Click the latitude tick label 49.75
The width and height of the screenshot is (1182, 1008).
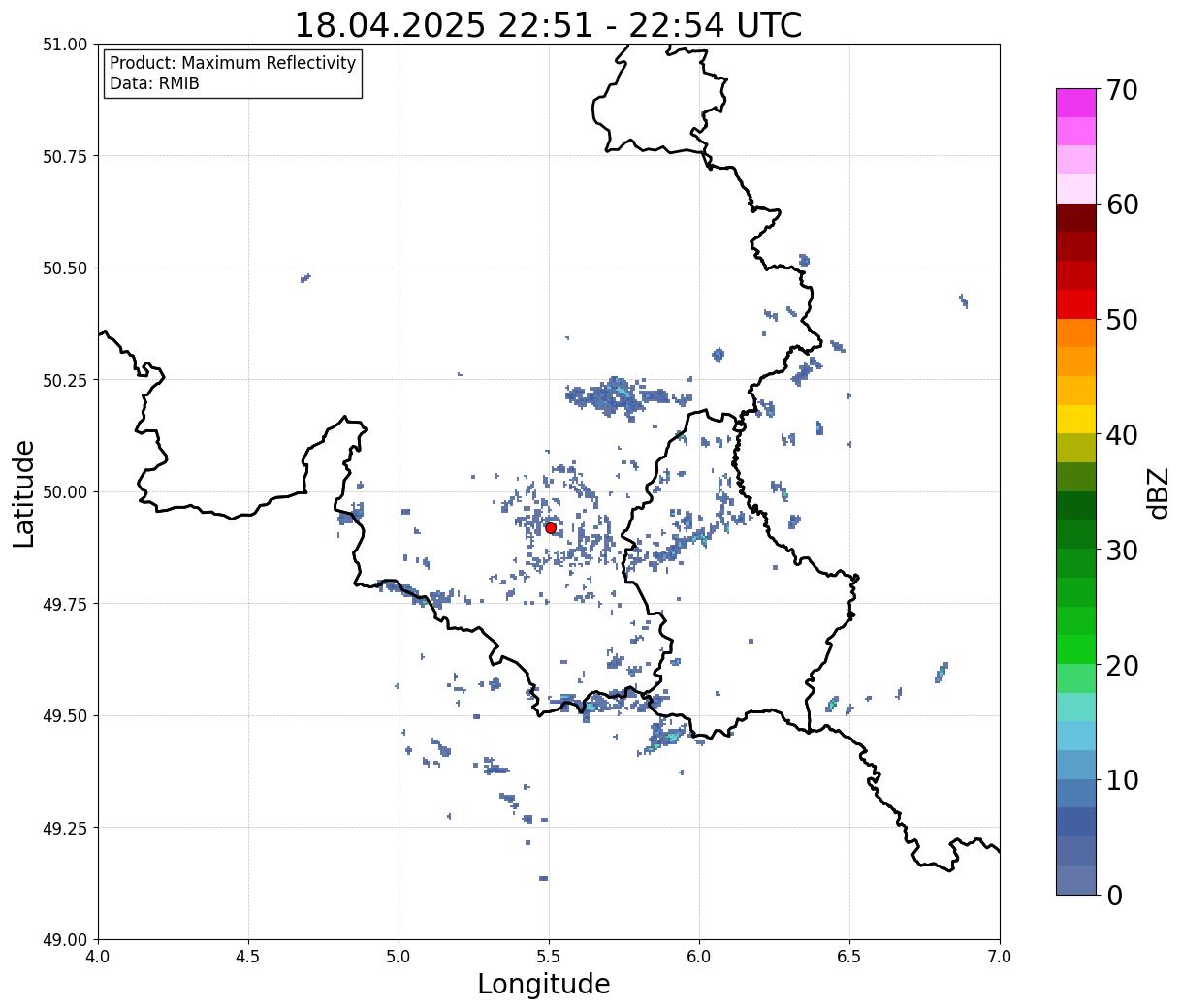[x=65, y=604]
